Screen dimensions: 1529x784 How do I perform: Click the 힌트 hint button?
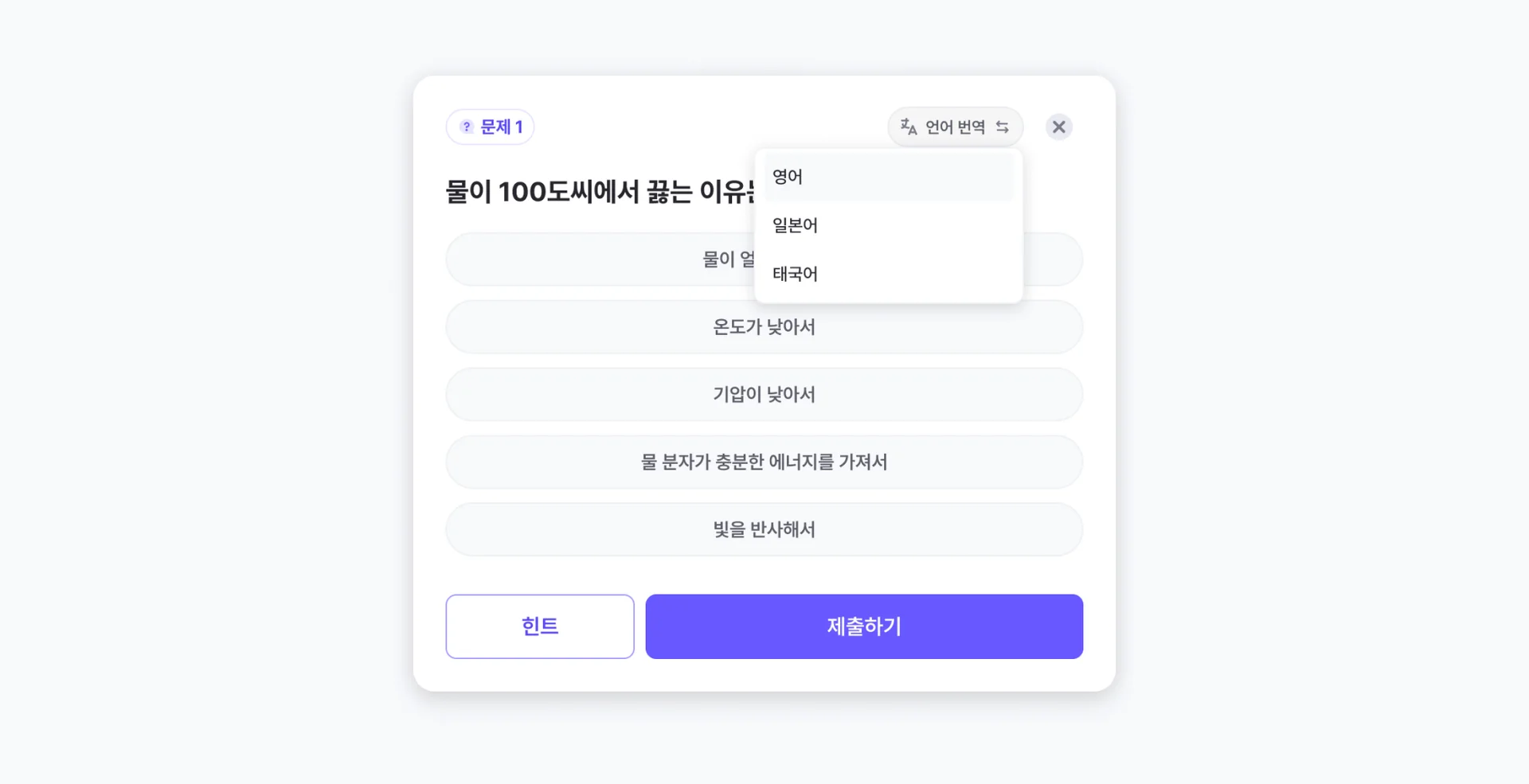coord(539,626)
